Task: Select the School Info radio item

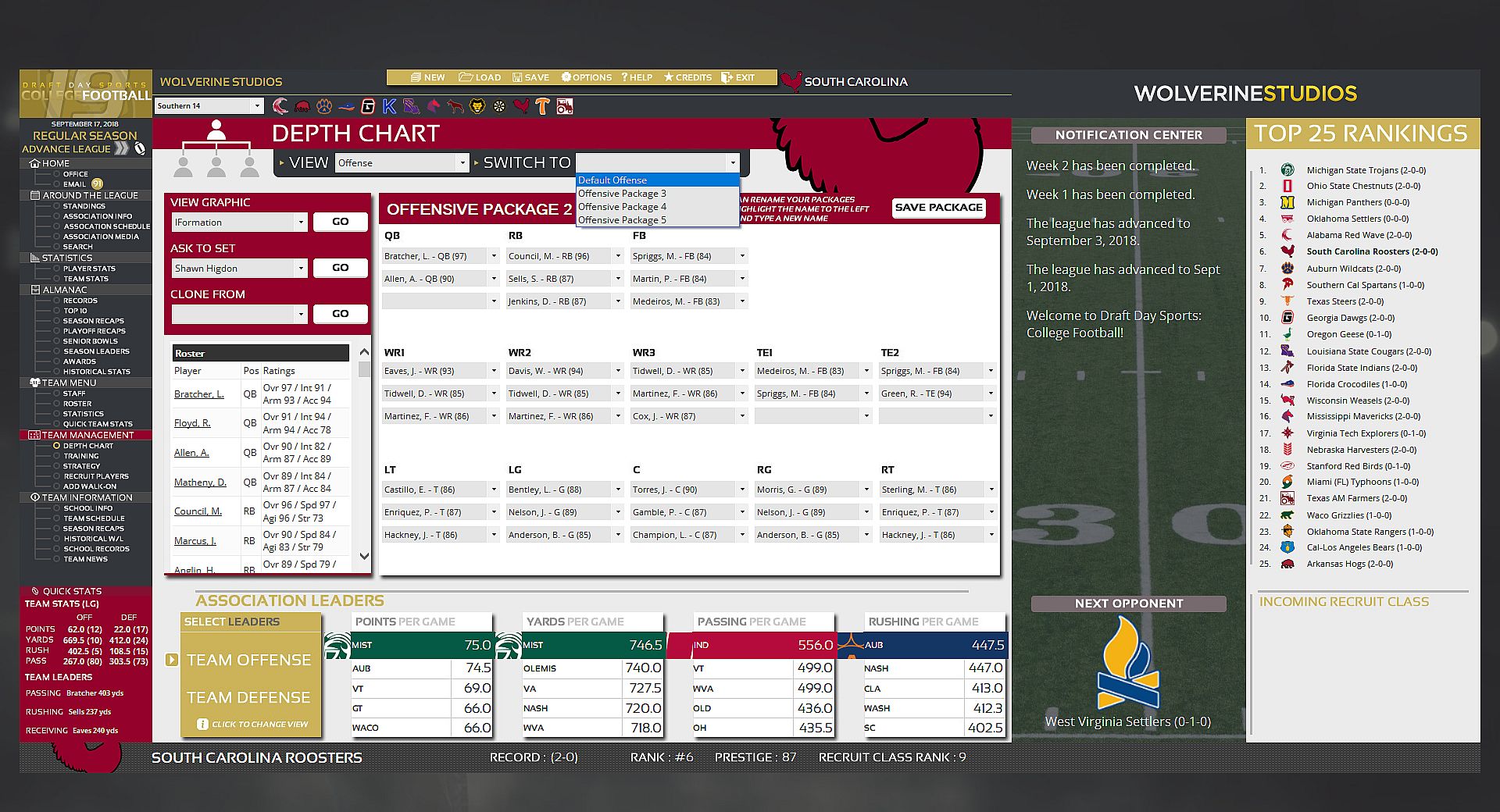Action: click(x=56, y=508)
